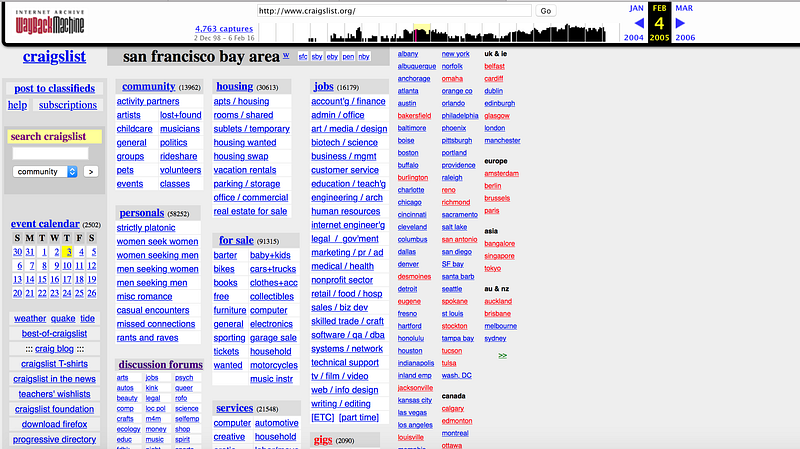This screenshot has width=800, height=449.
Task: Select the pen sub-area tab
Action: point(348,57)
